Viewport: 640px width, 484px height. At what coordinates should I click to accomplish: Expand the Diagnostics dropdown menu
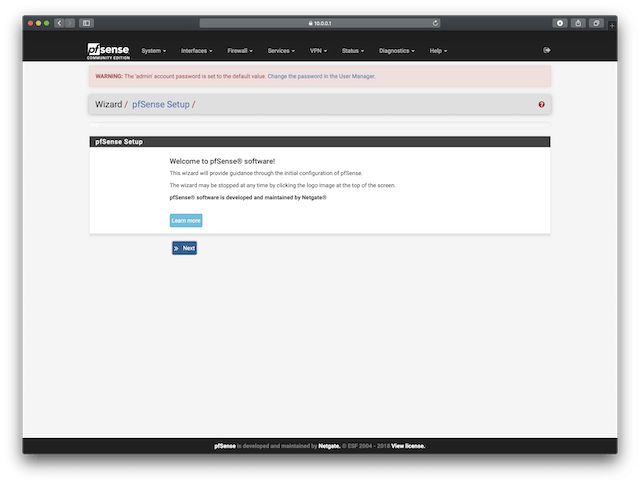pyautogui.click(x=397, y=51)
